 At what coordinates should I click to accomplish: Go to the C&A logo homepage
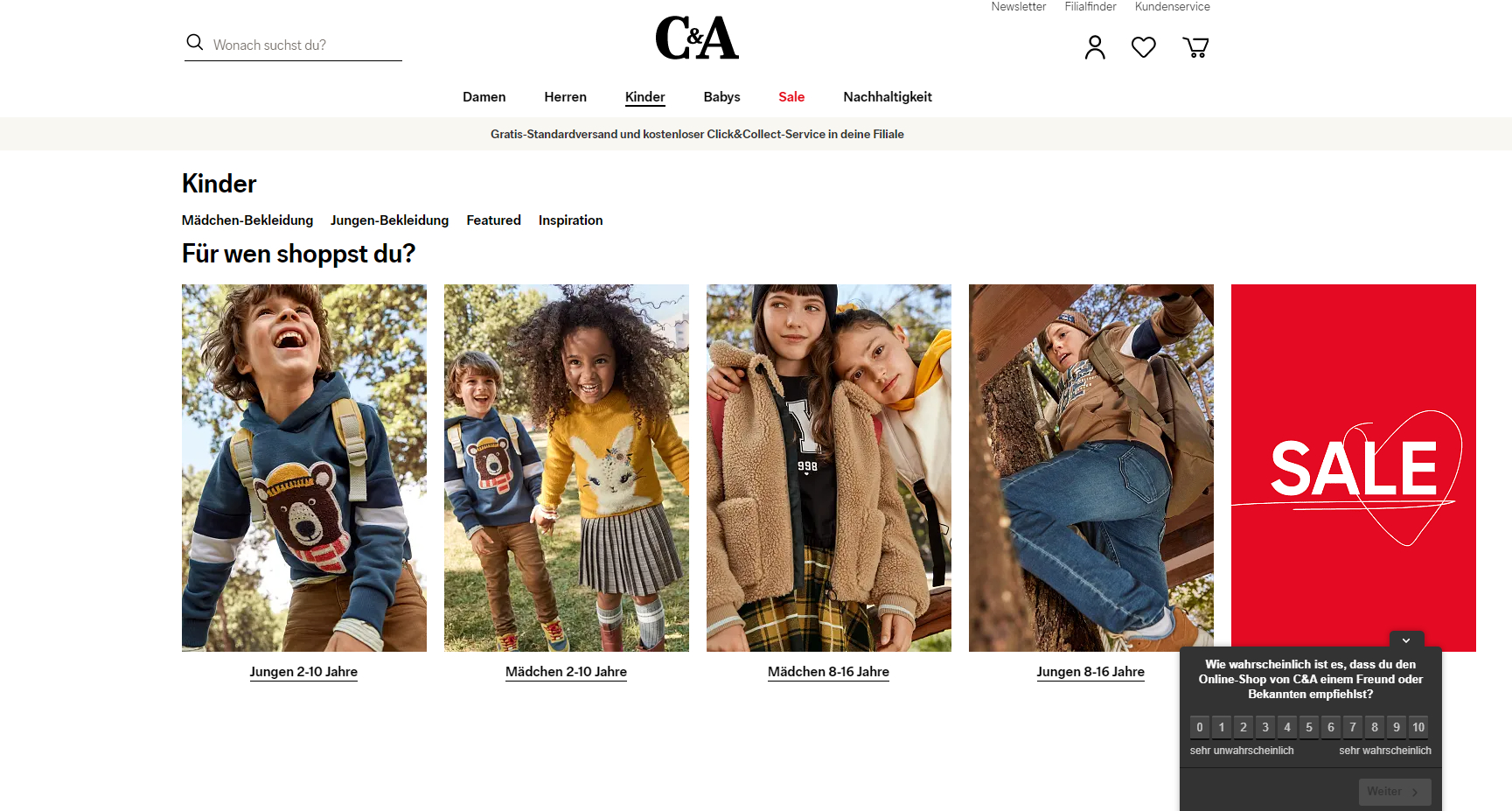[x=697, y=38]
